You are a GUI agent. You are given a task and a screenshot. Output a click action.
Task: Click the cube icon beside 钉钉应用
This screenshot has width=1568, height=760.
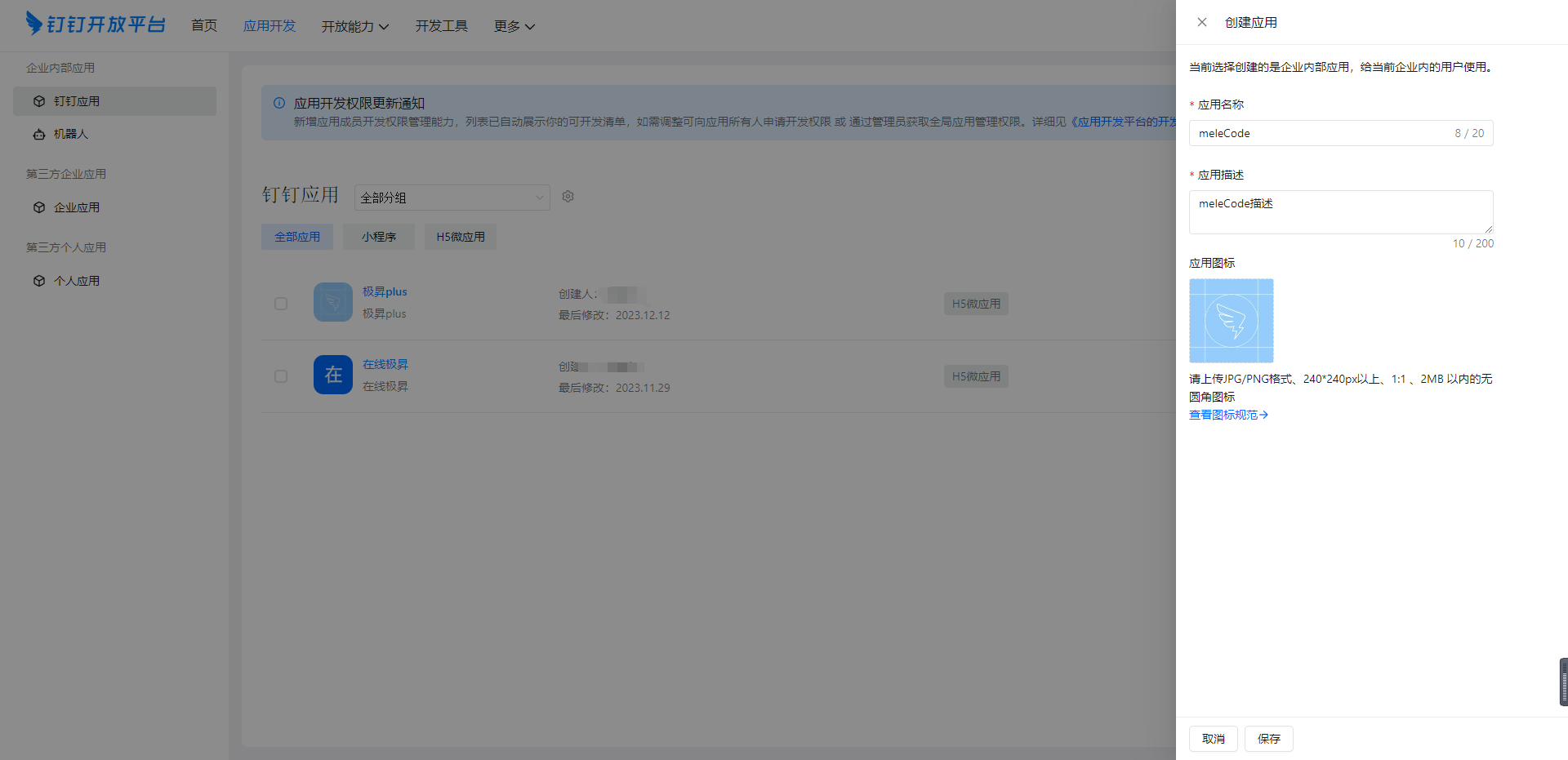(x=39, y=101)
